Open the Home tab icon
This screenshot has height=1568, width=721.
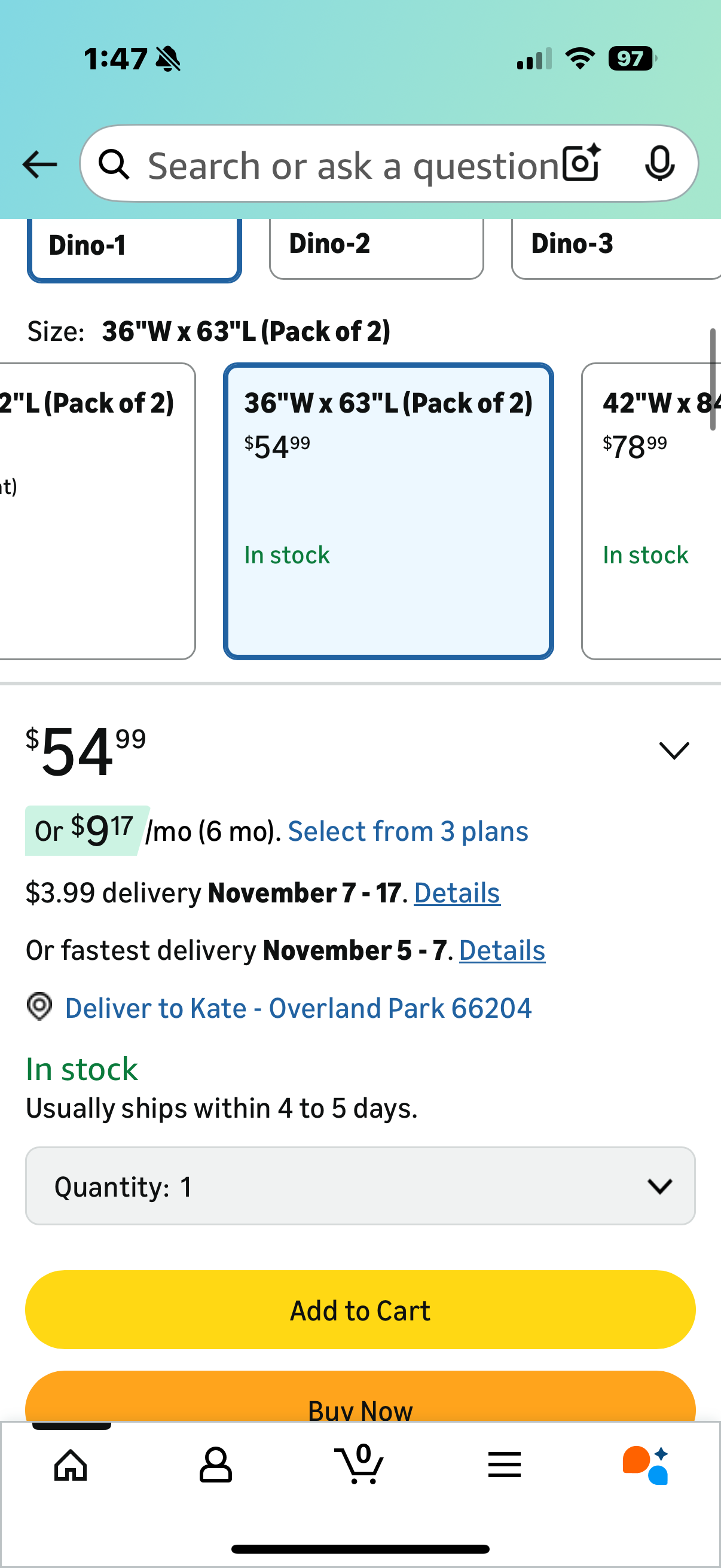pyautogui.click(x=71, y=1465)
